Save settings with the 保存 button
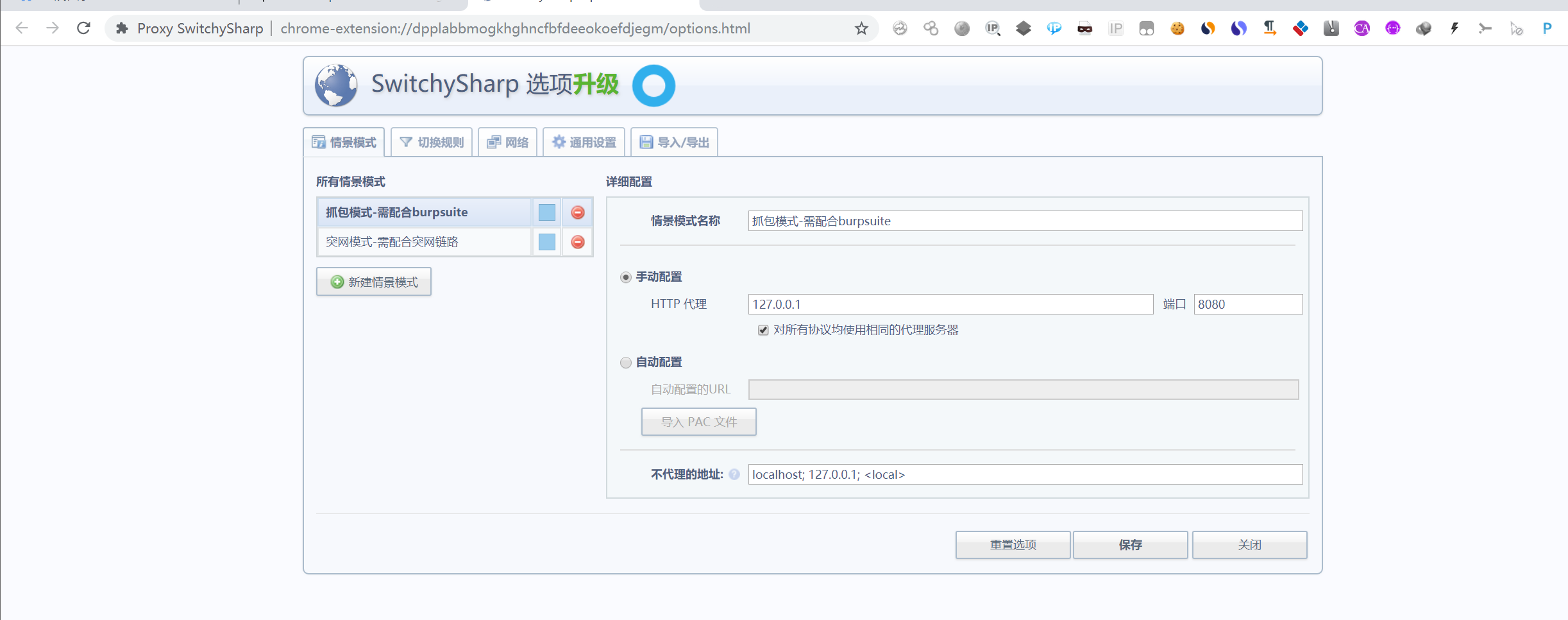 tap(1131, 545)
